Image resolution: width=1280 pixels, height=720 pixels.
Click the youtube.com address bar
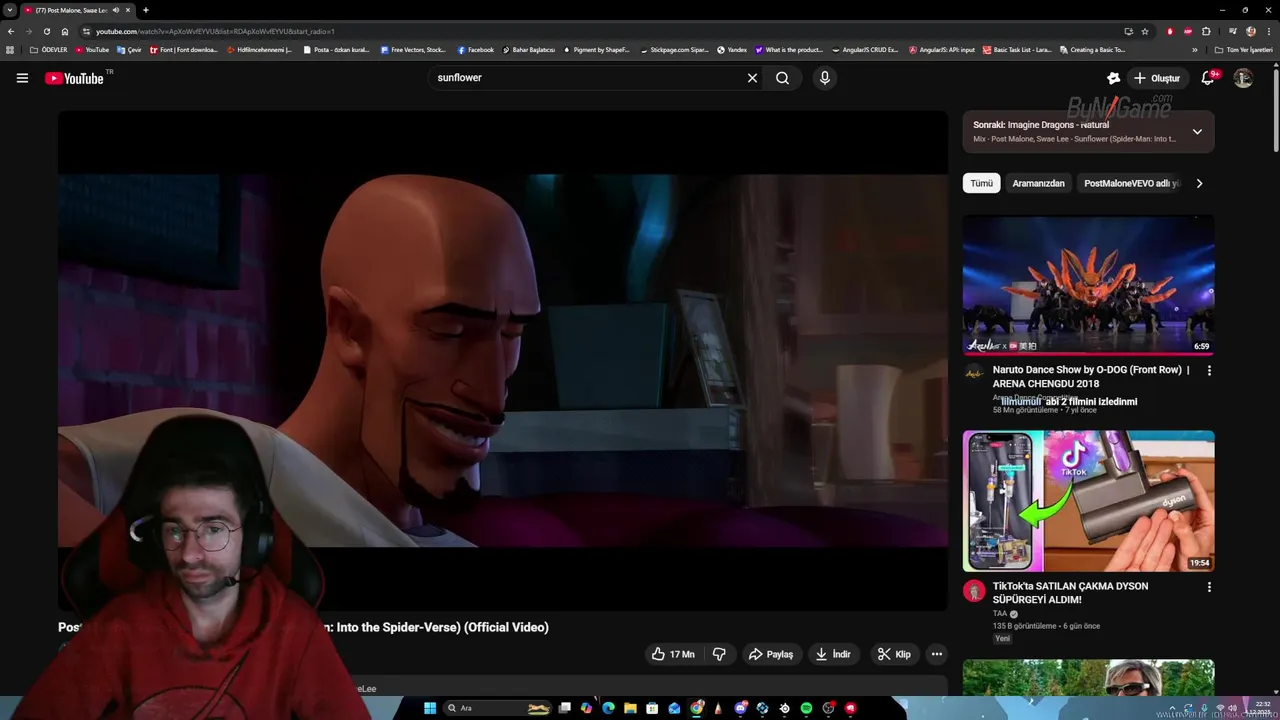tap(600, 31)
